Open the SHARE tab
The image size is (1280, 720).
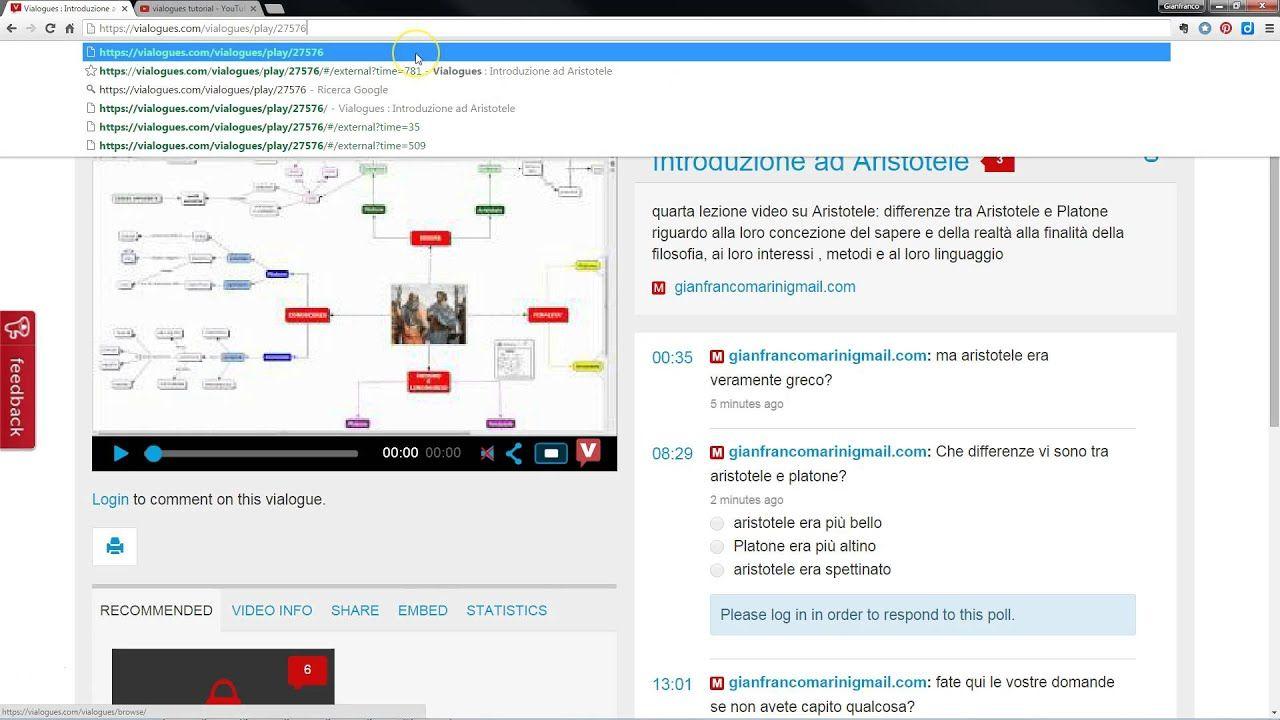pos(355,610)
